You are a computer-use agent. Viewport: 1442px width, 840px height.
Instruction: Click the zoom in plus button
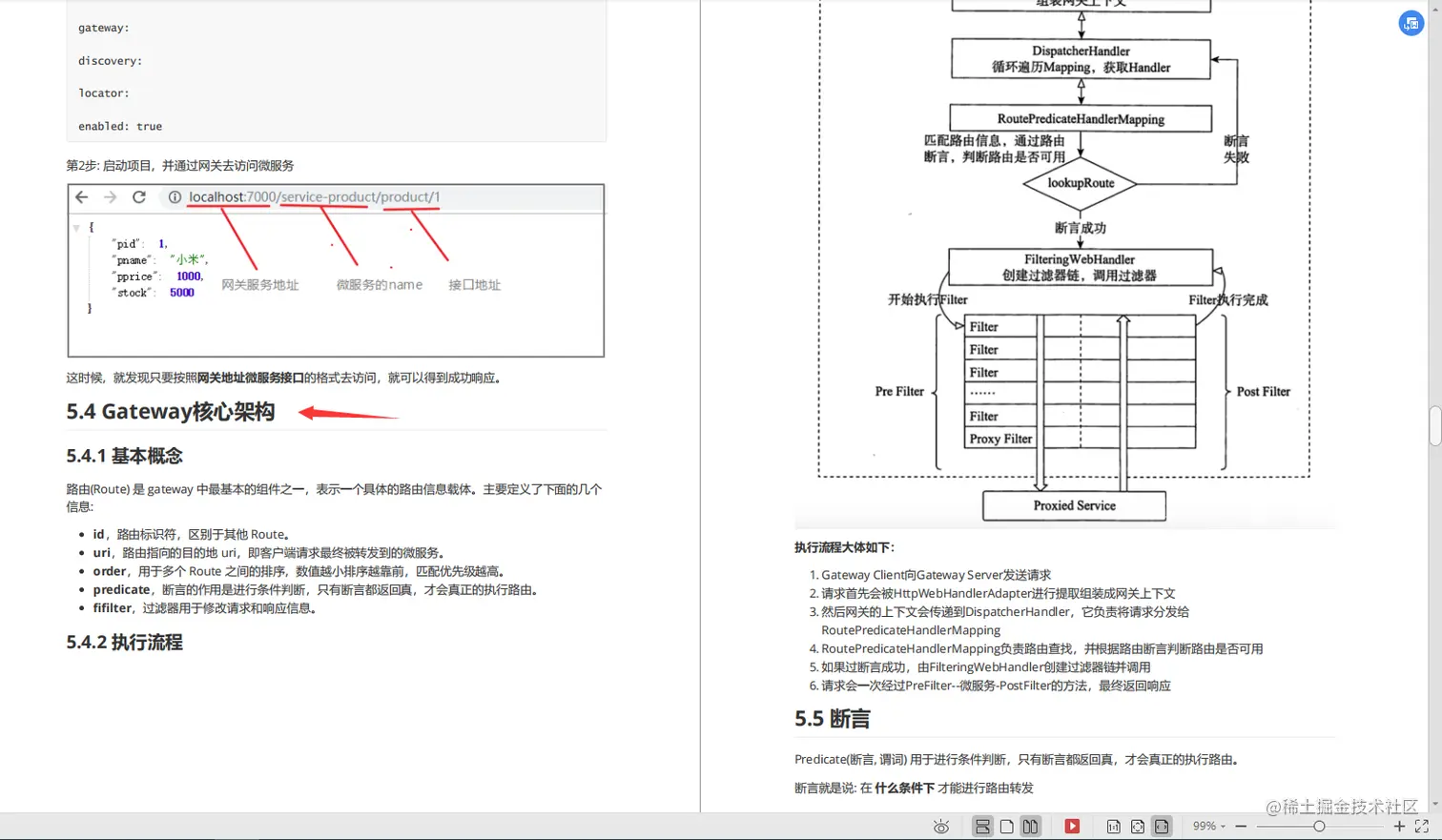point(1399,827)
